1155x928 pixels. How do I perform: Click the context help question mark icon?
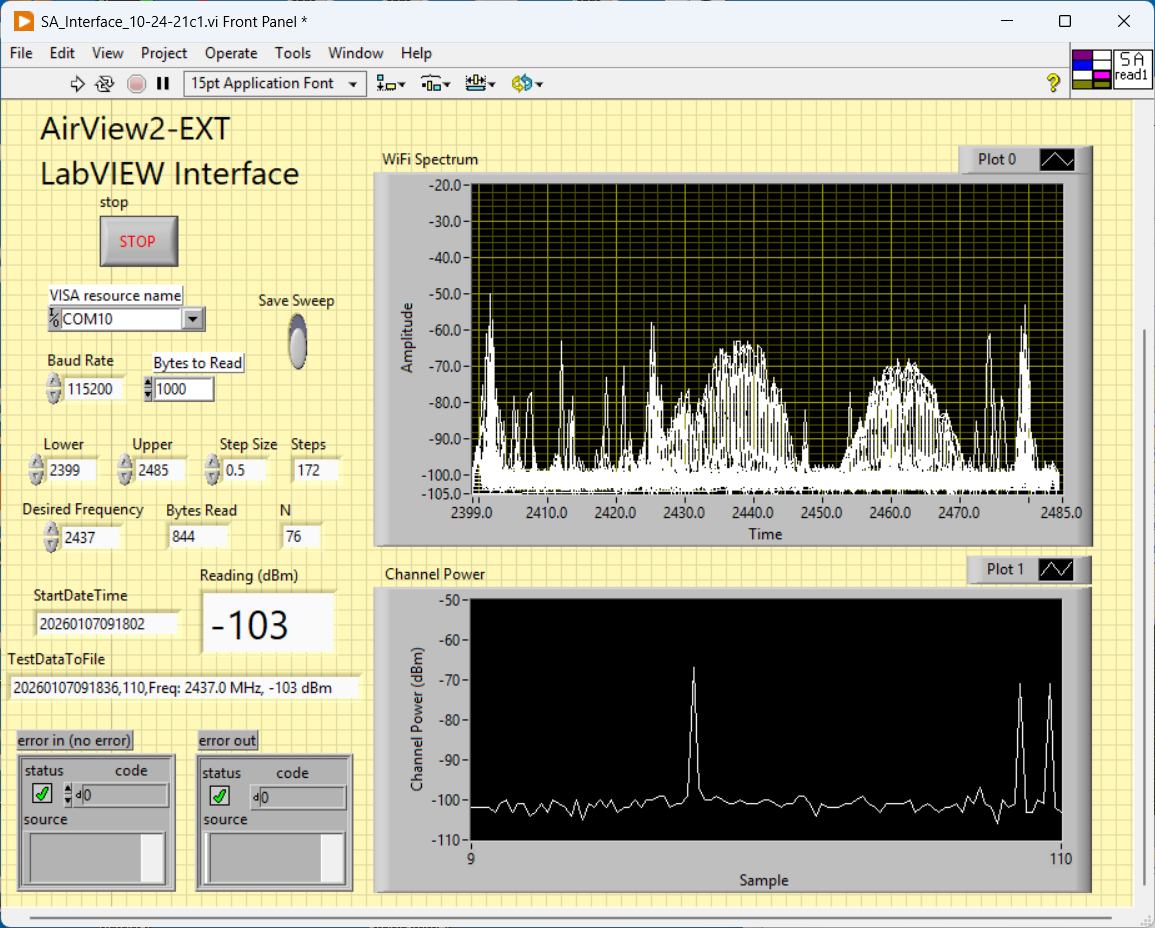tap(1053, 83)
